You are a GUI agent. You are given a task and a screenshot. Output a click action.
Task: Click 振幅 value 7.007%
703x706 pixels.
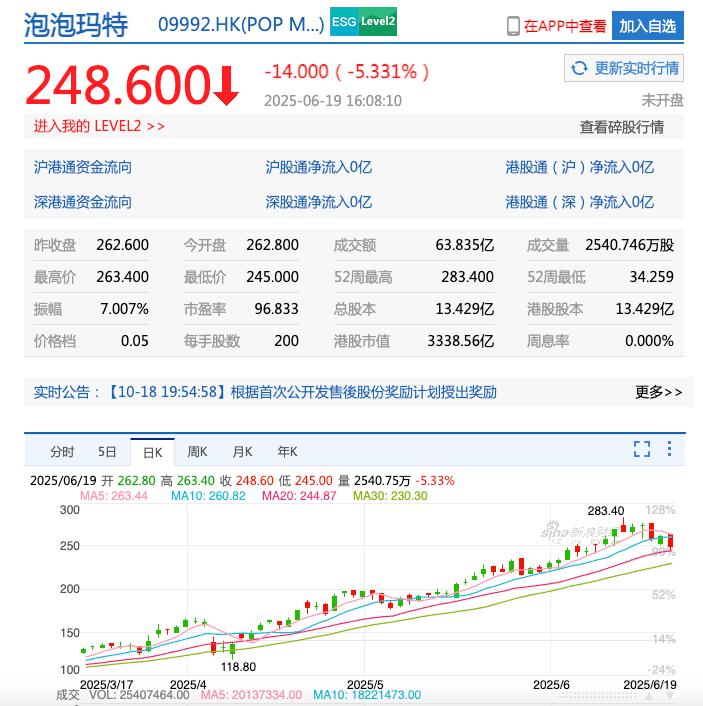point(124,309)
